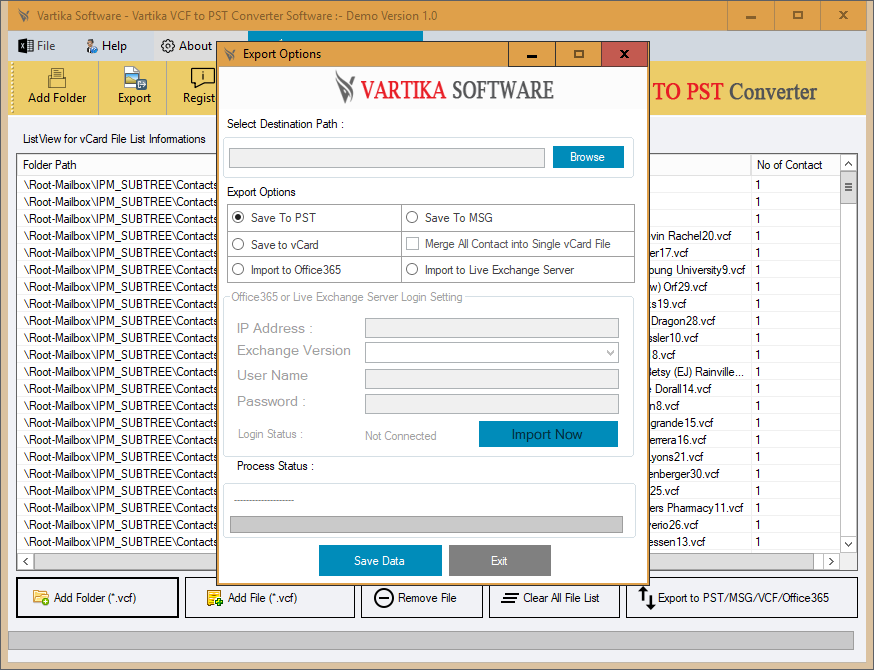874x670 pixels.
Task: Click the Register toolbar icon
Action: (202, 78)
